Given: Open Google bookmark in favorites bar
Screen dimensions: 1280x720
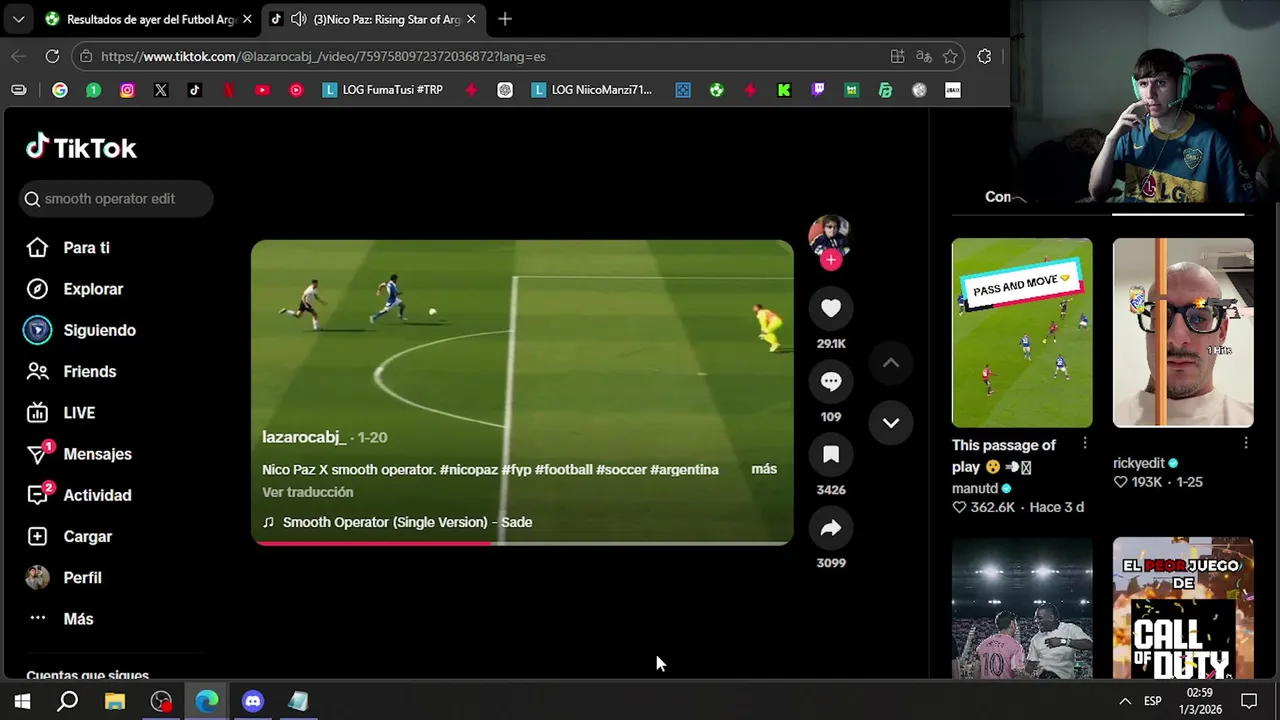Looking at the screenshot, I should pos(60,90).
